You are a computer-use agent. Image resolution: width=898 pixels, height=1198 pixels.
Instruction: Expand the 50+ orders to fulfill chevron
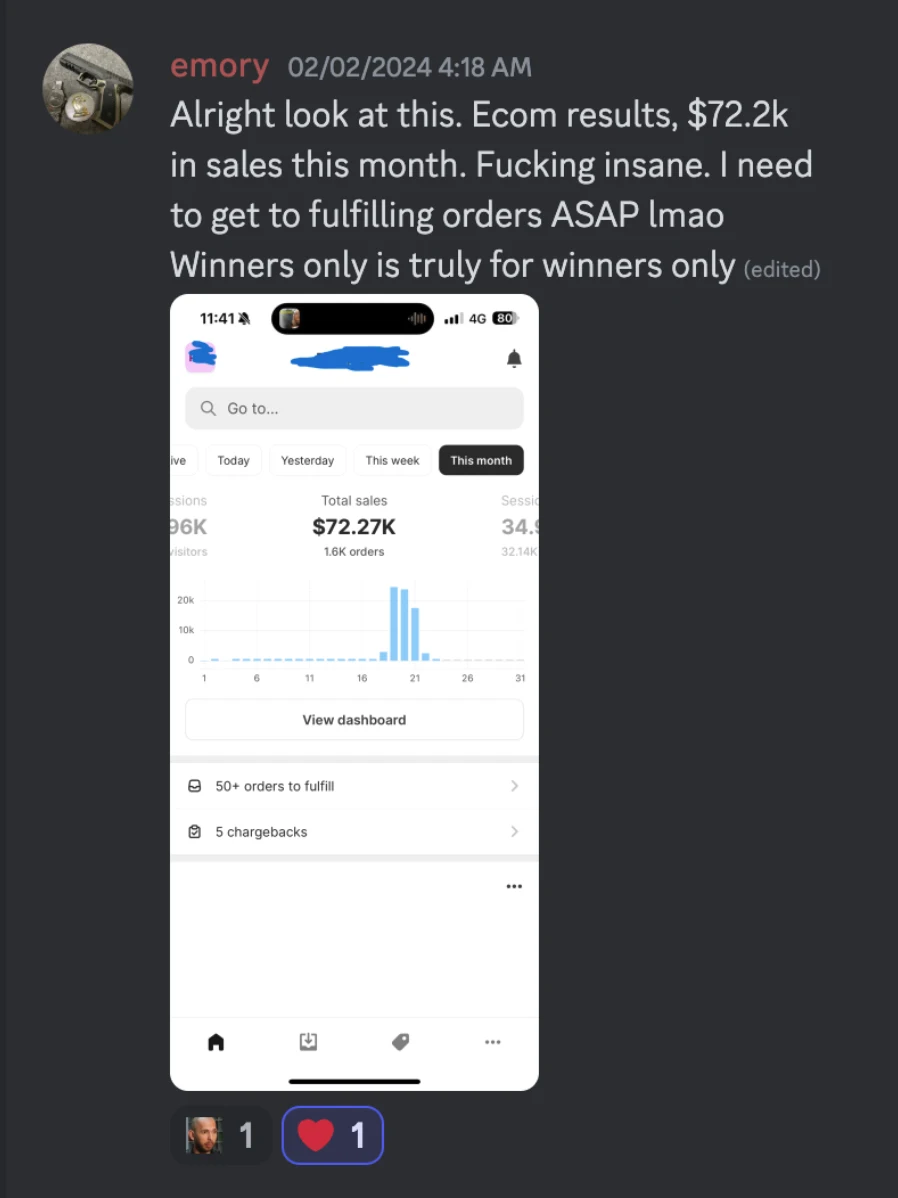click(514, 786)
